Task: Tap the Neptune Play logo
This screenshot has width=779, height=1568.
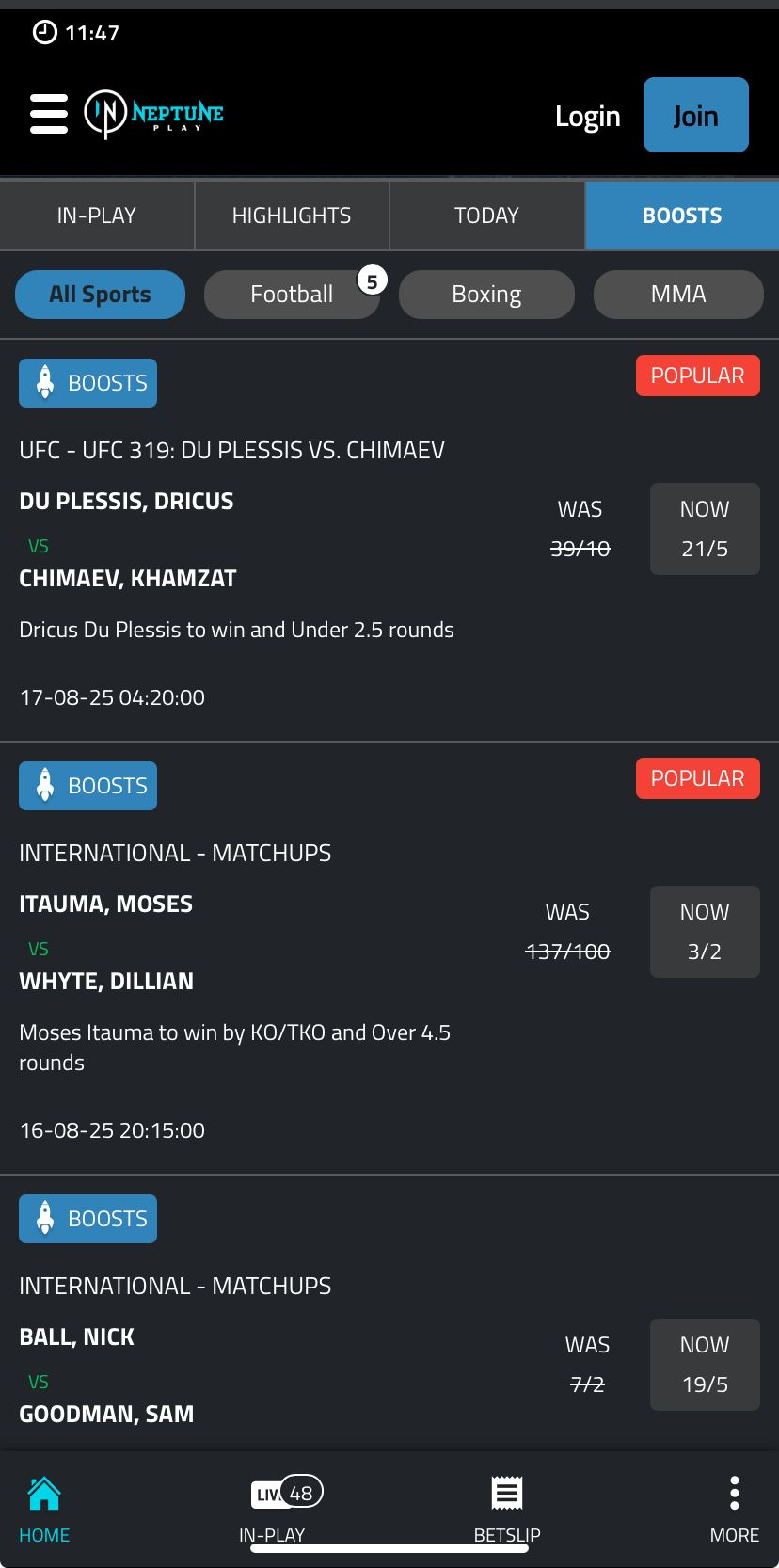Action: 154,114
